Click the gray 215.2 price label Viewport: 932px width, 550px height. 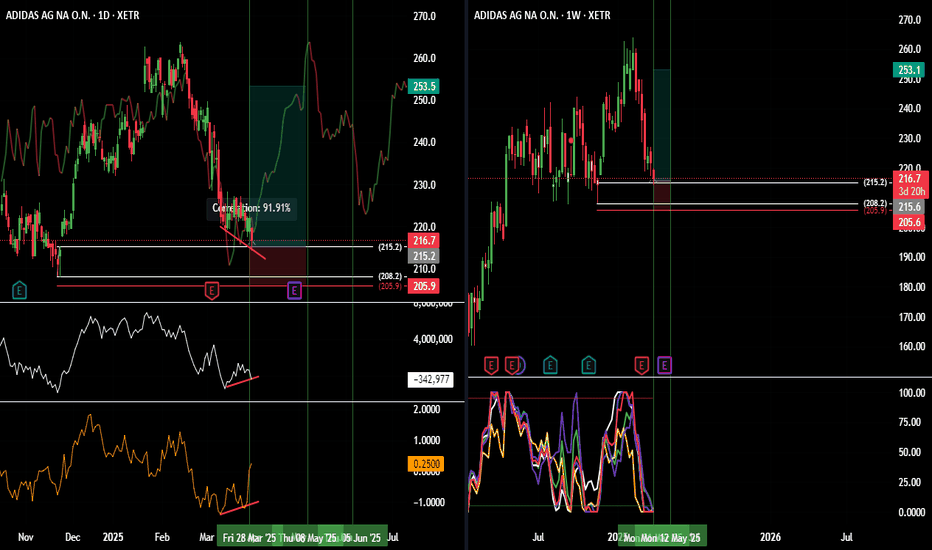[424, 256]
